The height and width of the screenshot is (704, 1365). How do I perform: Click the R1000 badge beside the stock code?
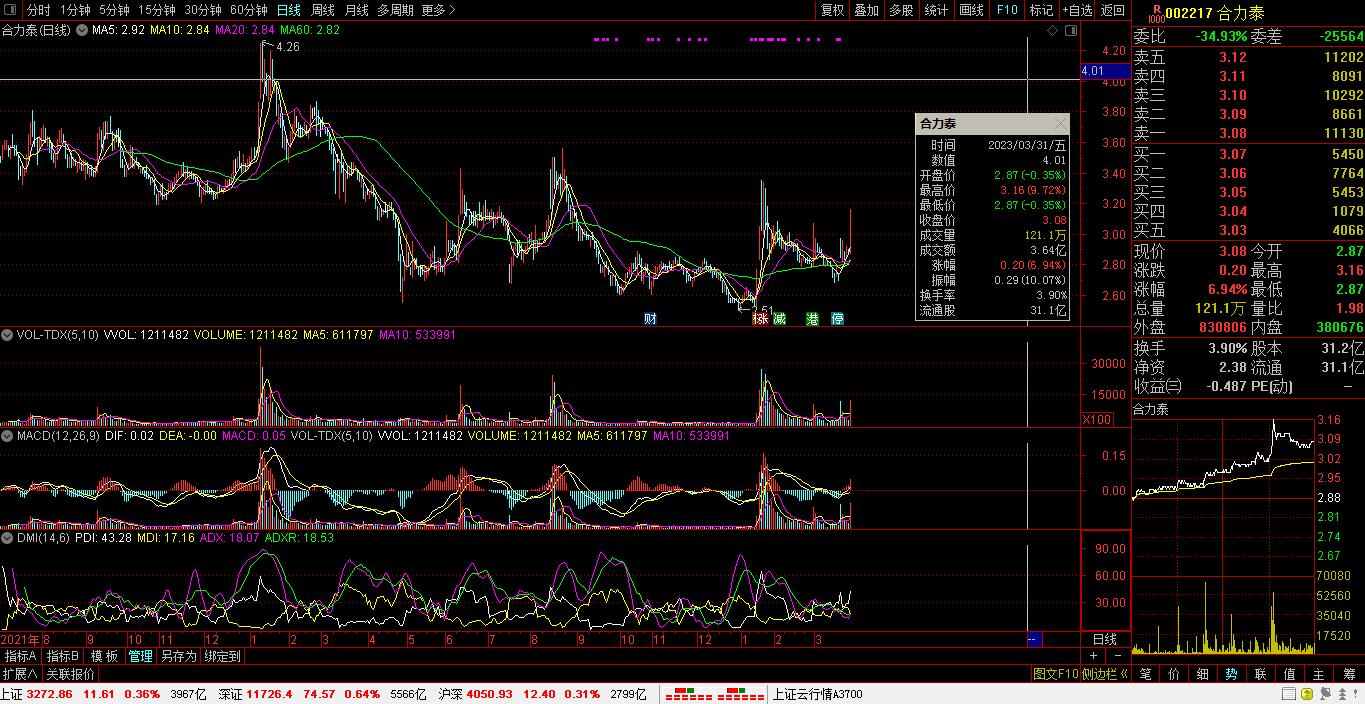(1155, 13)
